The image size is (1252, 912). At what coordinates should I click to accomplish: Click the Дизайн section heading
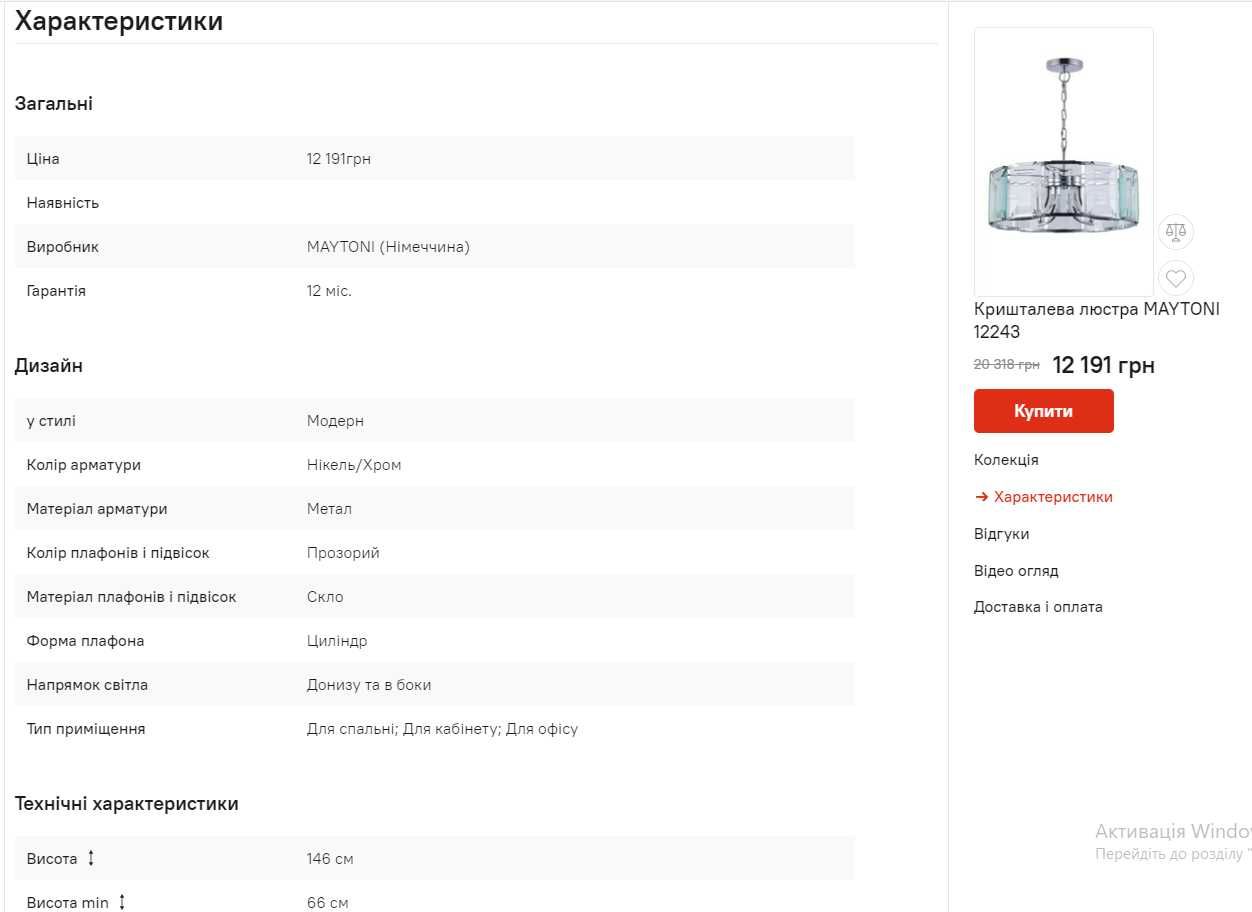click(x=49, y=366)
